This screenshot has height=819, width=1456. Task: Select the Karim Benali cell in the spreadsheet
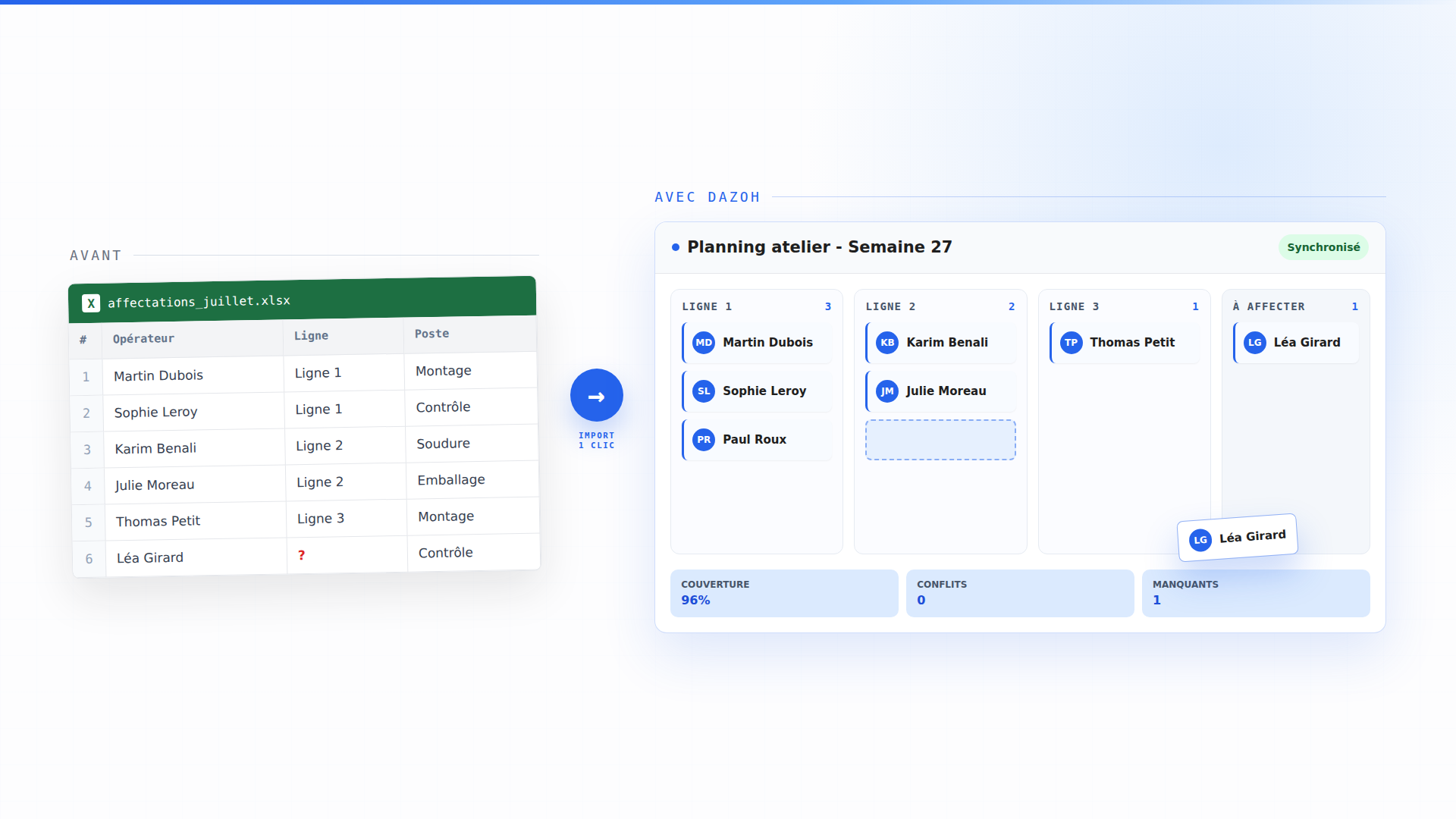click(x=194, y=448)
